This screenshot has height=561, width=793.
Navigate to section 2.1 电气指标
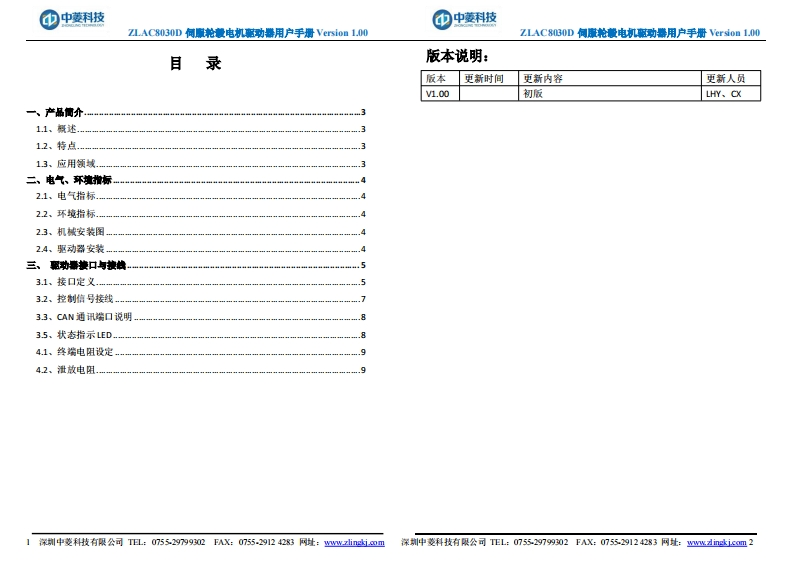click(x=66, y=197)
